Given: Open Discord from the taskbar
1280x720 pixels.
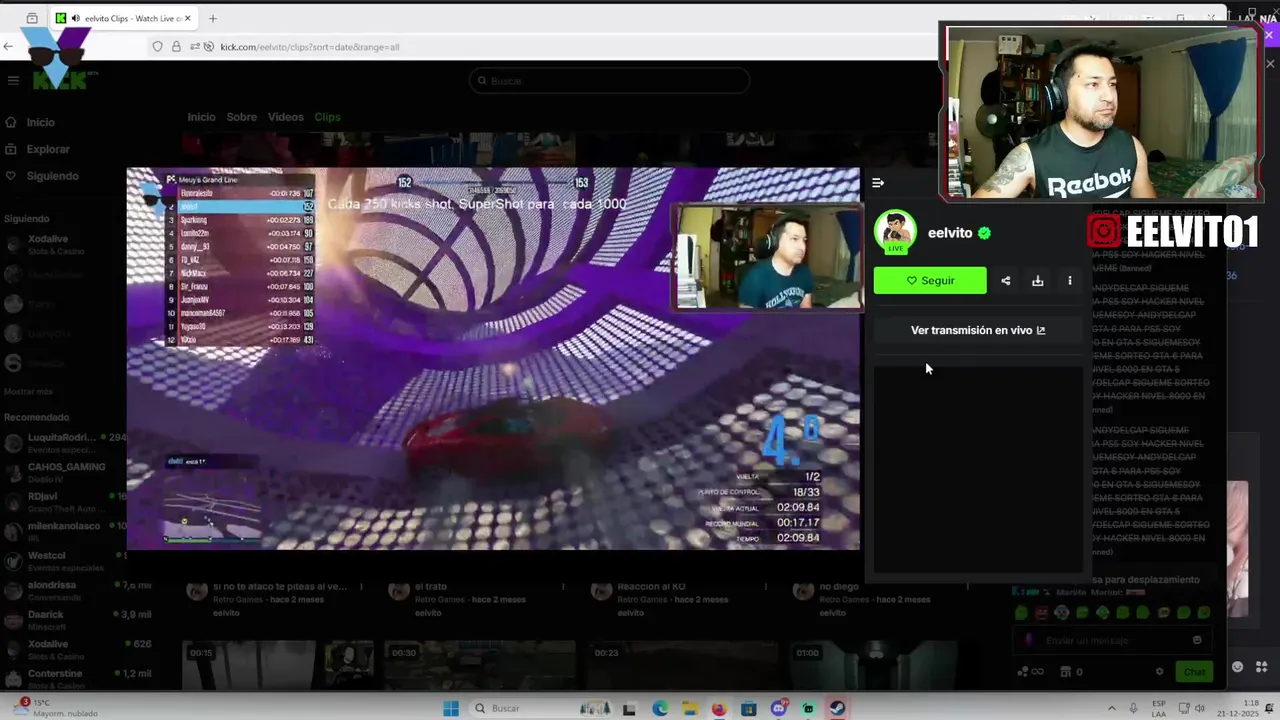Looking at the screenshot, I should (x=778, y=709).
